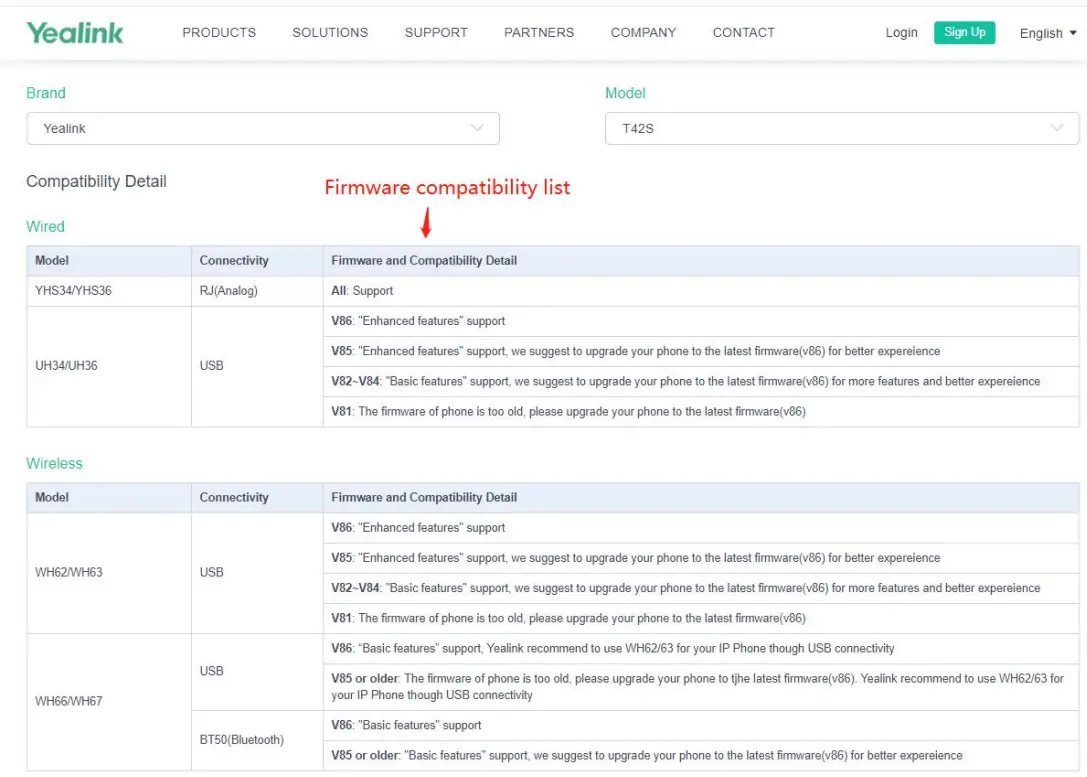This screenshot has width=1087, height=777.
Task: Click the Yealink logo
Action: coord(75,33)
